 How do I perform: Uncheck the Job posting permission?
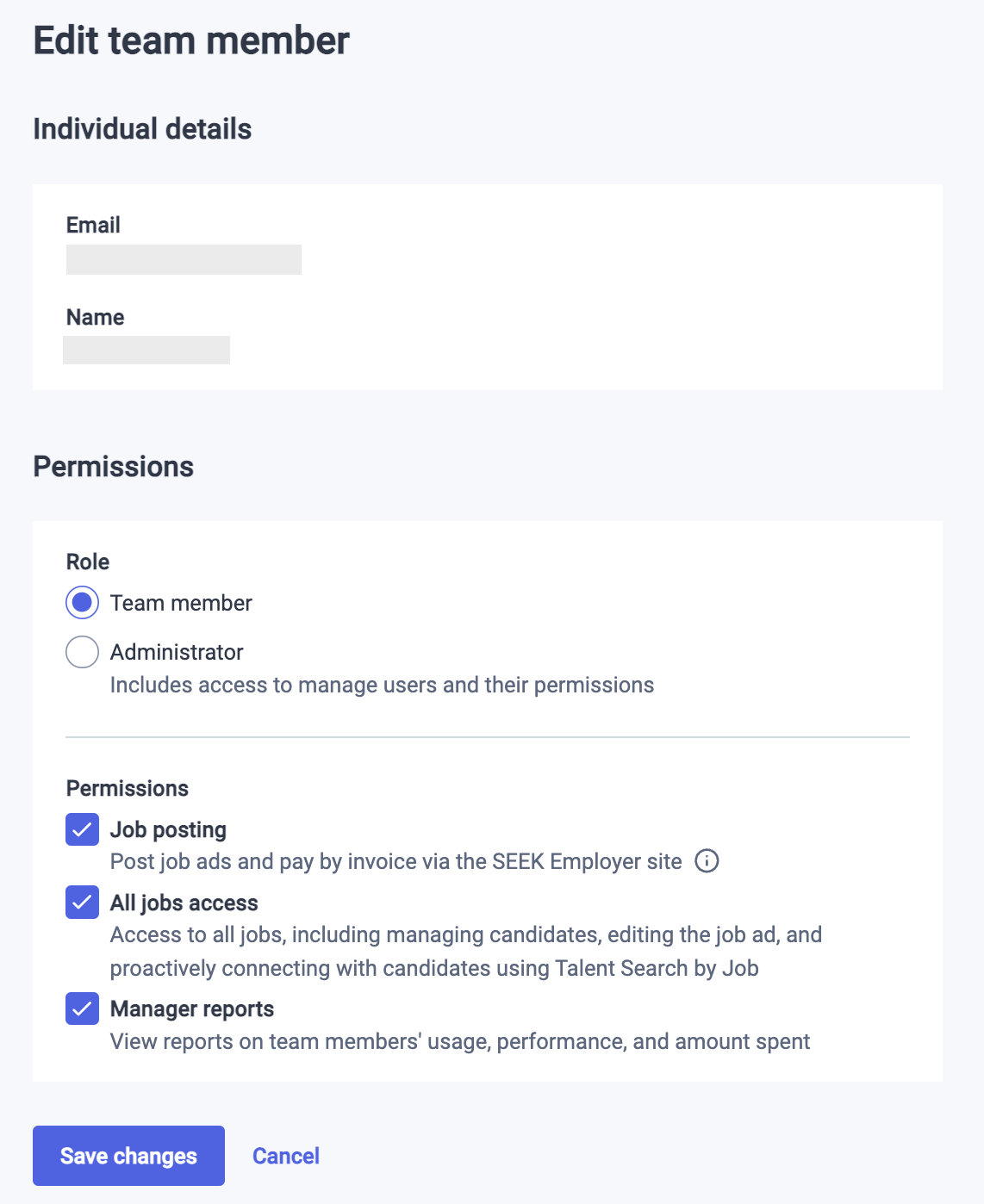click(82, 829)
